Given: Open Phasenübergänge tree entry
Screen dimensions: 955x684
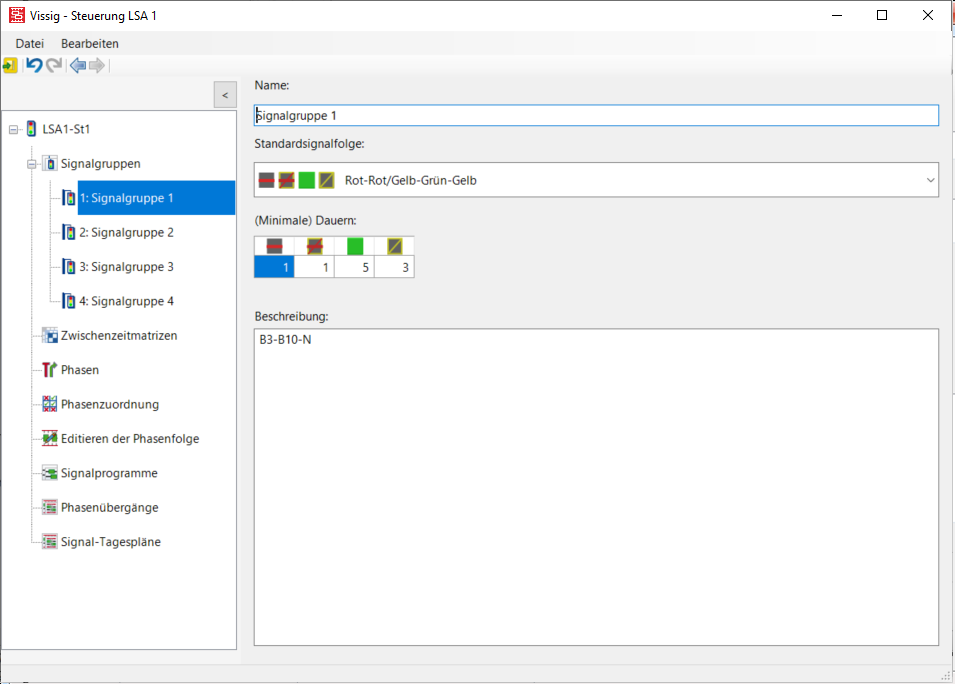Looking at the screenshot, I should (x=110, y=507).
